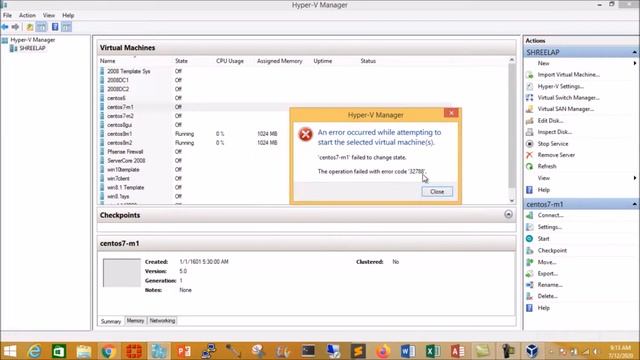Open the View menu in menu bar
Image resolution: width=640 pixels, height=360 pixels.
(x=49, y=16)
